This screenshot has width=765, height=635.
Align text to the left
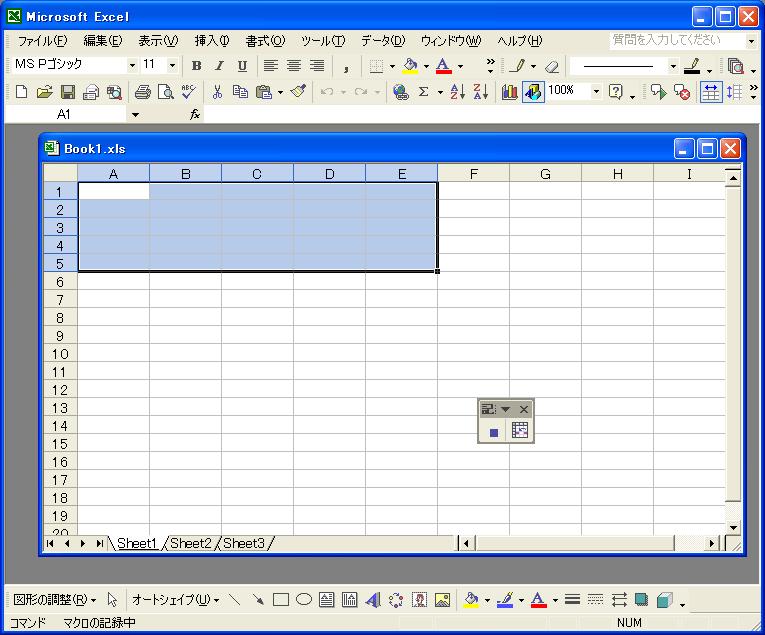click(x=271, y=66)
